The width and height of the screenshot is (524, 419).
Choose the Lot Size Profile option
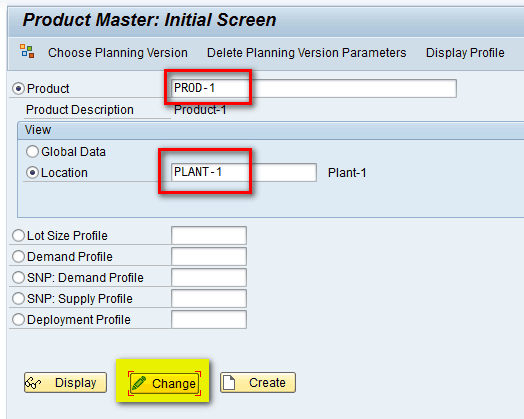tap(18, 236)
